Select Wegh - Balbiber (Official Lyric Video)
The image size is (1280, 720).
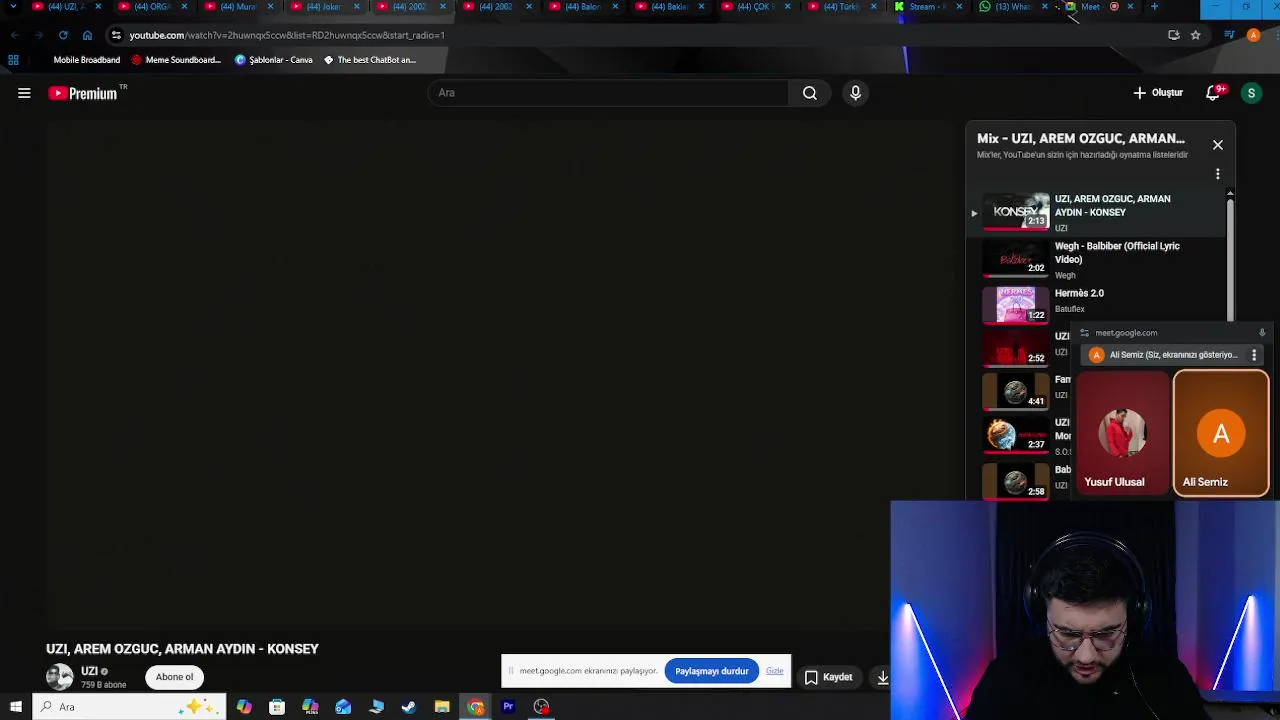[x=1117, y=252]
